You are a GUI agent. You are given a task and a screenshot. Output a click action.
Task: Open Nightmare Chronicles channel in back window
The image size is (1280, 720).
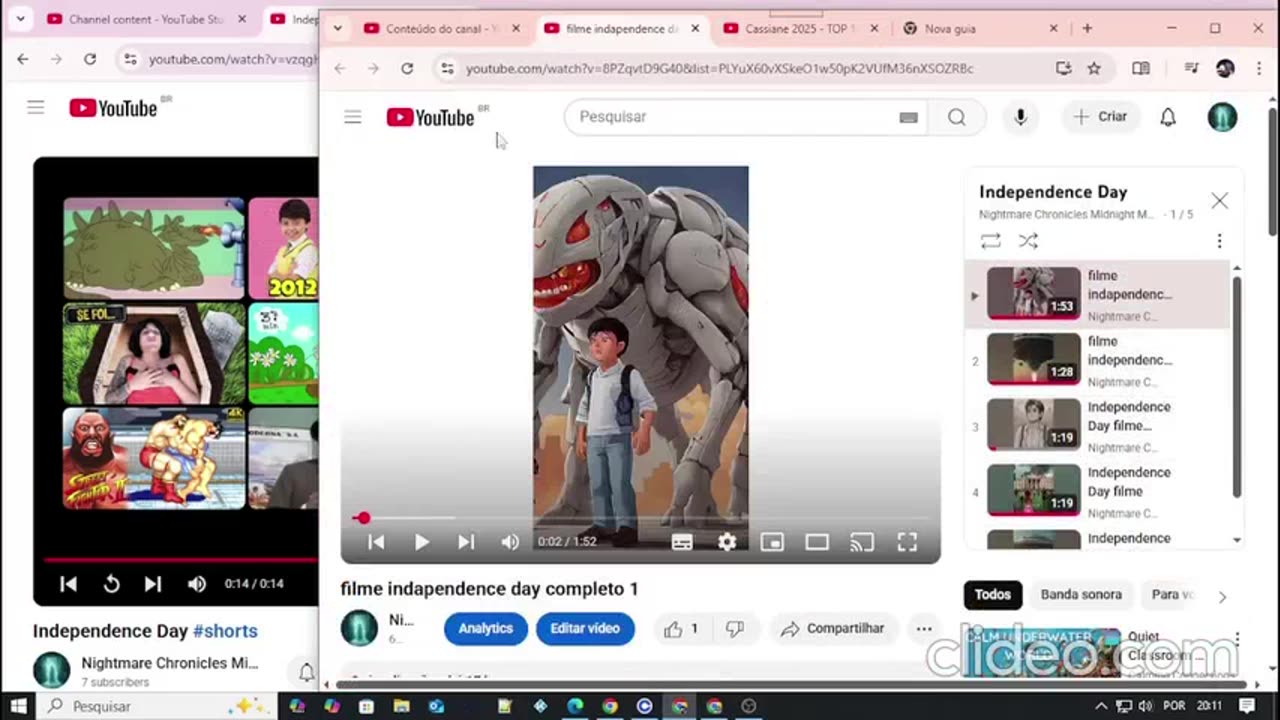pyautogui.click(x=169, y=663)
